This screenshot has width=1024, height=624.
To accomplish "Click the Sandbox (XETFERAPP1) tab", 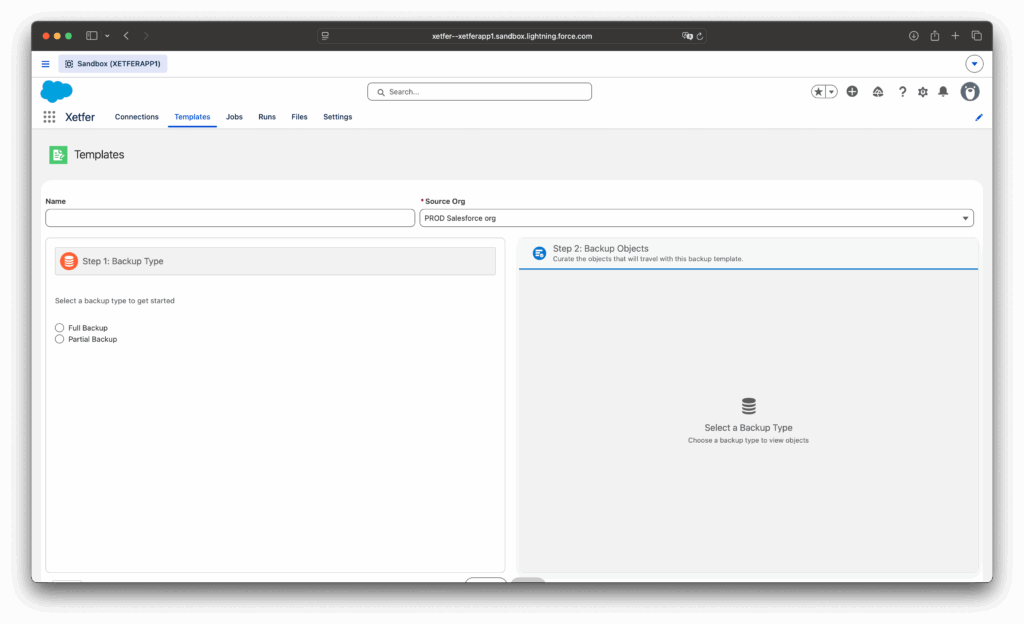I will coord(113,64).
